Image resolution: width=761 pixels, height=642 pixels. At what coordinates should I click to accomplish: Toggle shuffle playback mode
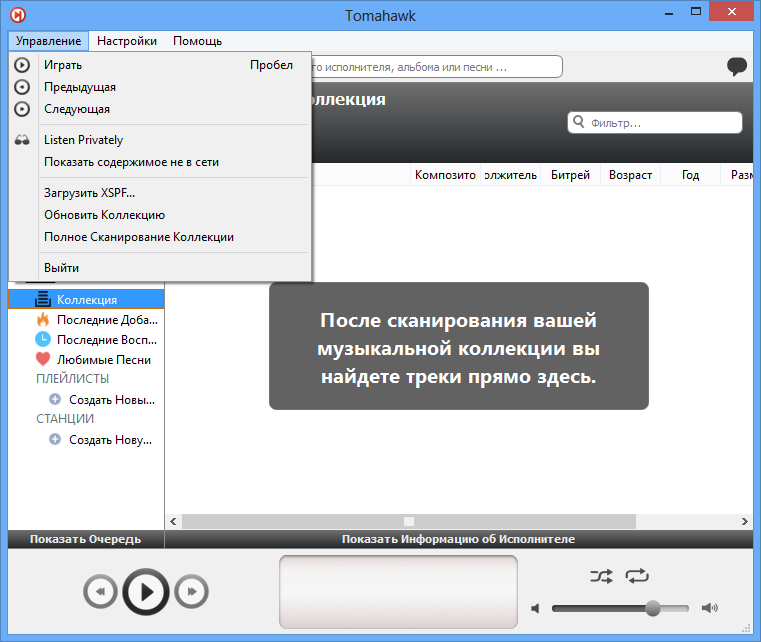[601, 576]
